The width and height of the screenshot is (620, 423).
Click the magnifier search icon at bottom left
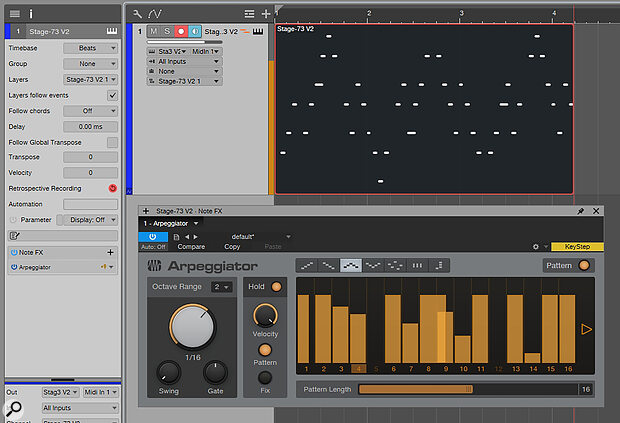click(x=13, y=409)
